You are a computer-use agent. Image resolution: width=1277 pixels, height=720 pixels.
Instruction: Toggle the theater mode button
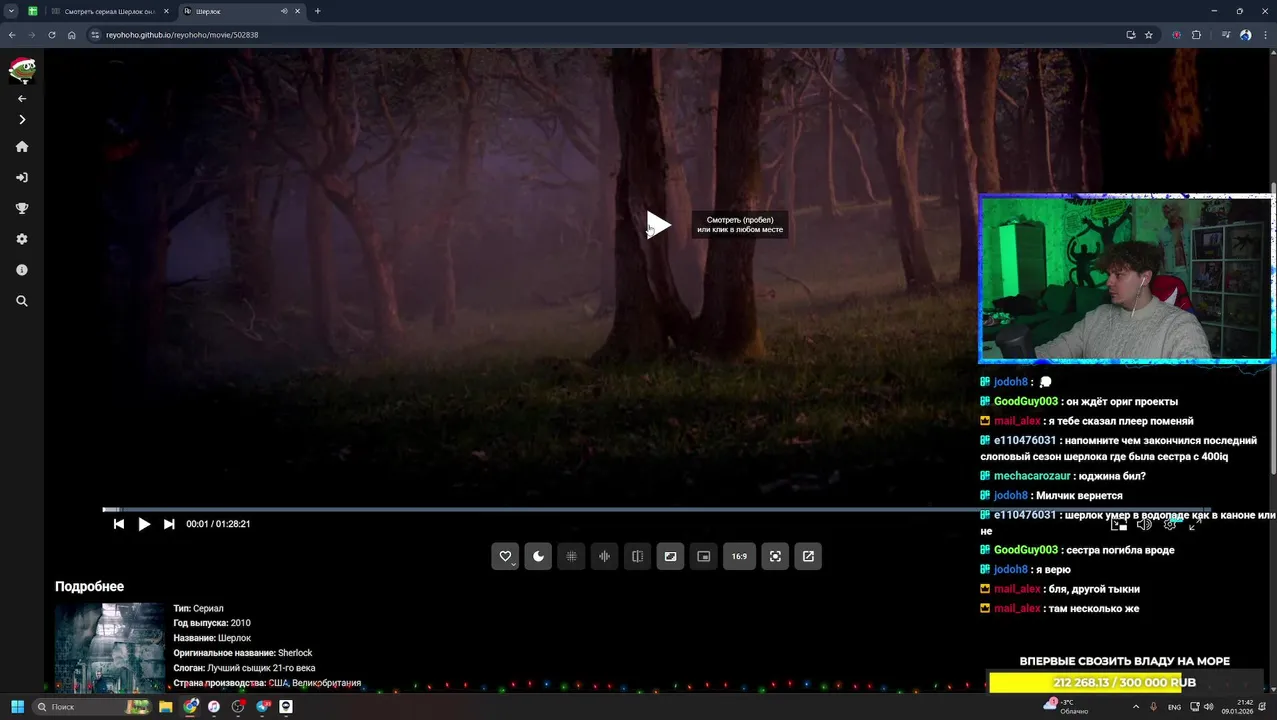(x=670, y=557)
